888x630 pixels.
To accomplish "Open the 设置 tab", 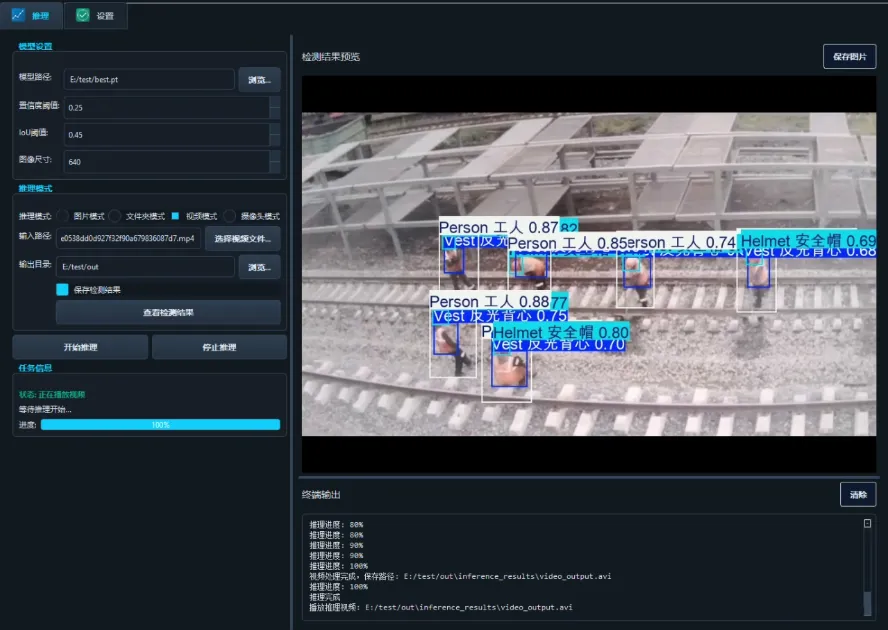I will tap(95, 15).
